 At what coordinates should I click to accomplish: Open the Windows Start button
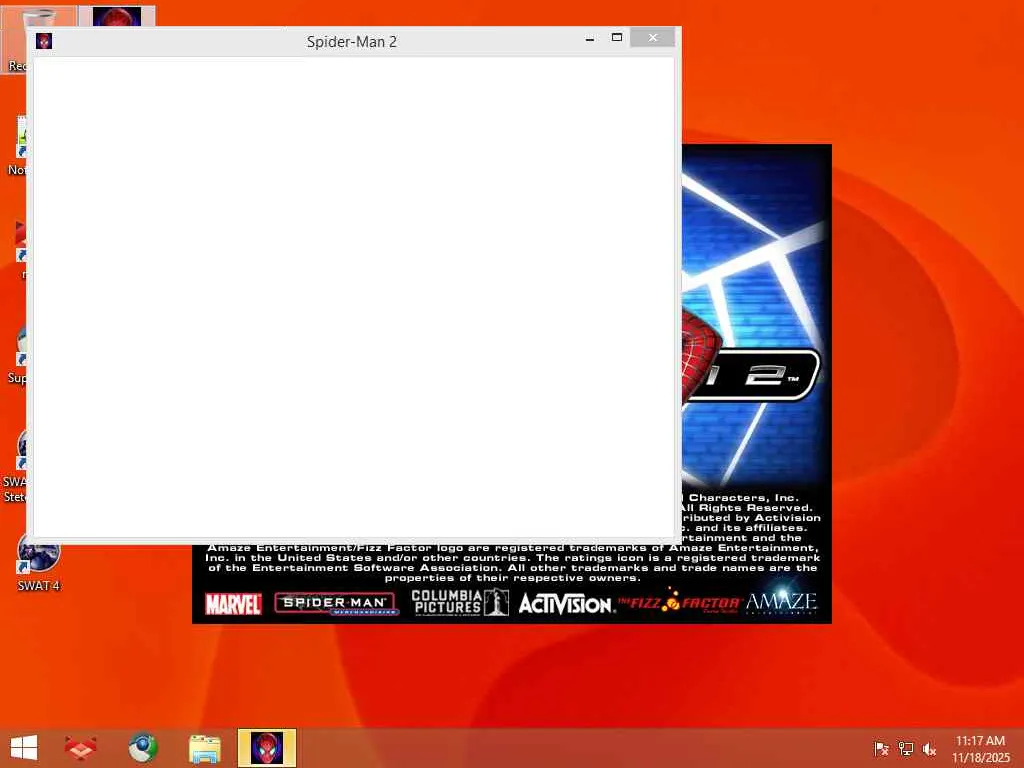click(x=24, y=748)
